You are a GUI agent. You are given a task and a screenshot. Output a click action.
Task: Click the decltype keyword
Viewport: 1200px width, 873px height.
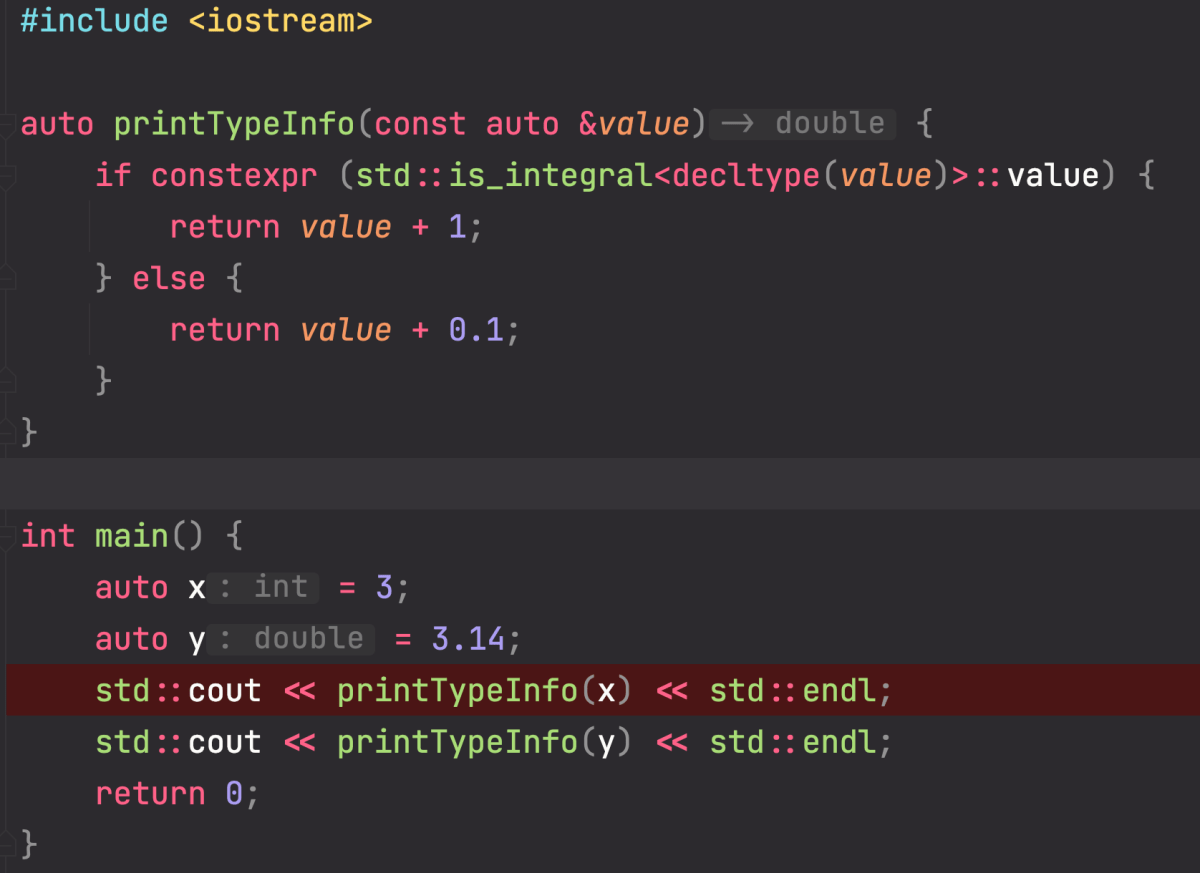coord(745,176)
